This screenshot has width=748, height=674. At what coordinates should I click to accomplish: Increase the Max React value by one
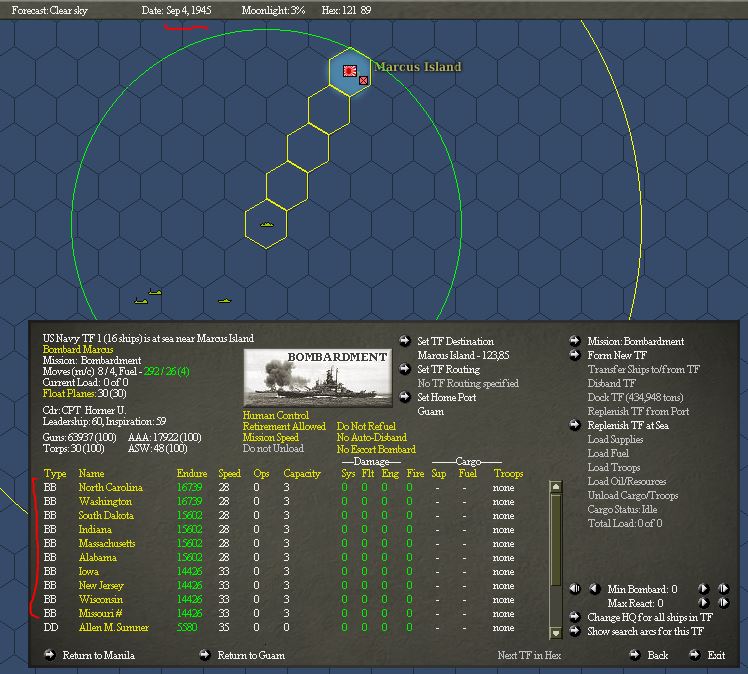703,603
